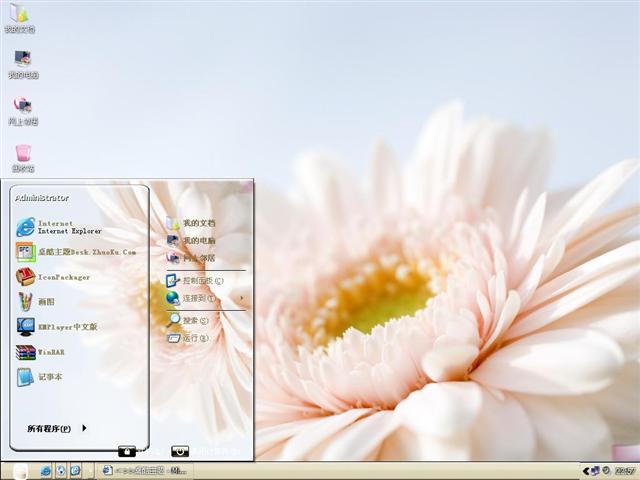Expand hidden tray icons with the arrow
This screenshot has width=640, height=480.
[586, 471]
